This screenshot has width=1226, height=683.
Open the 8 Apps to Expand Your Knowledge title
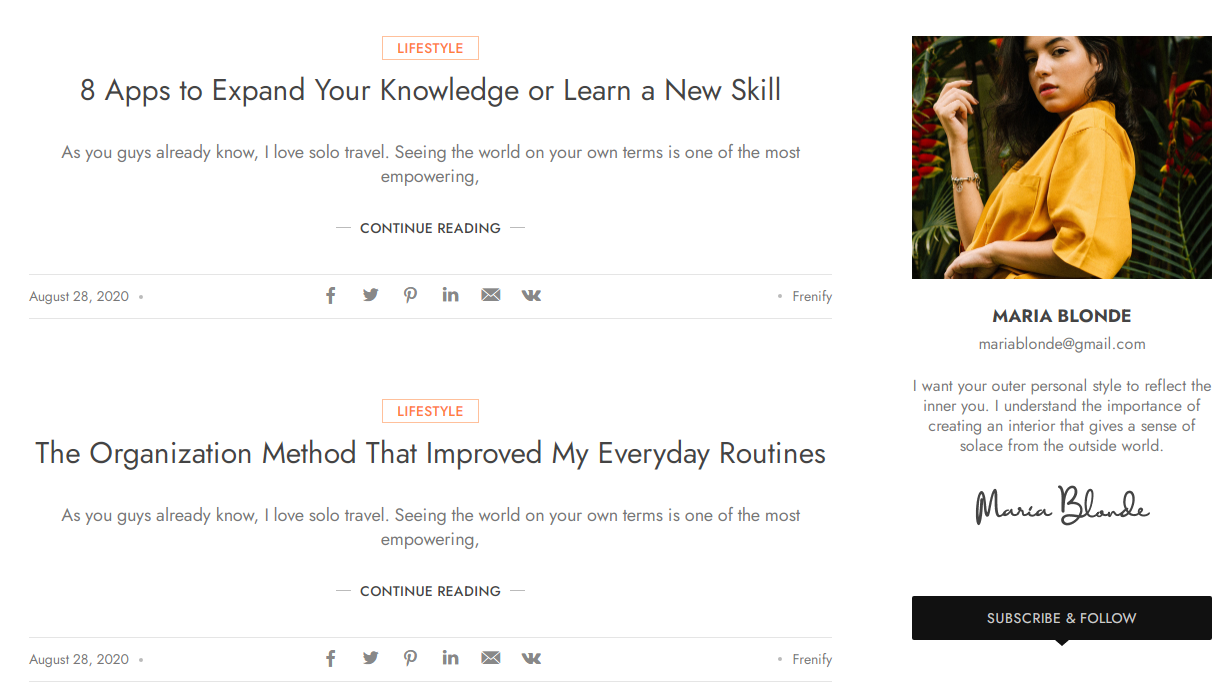[x=430, y=91]
